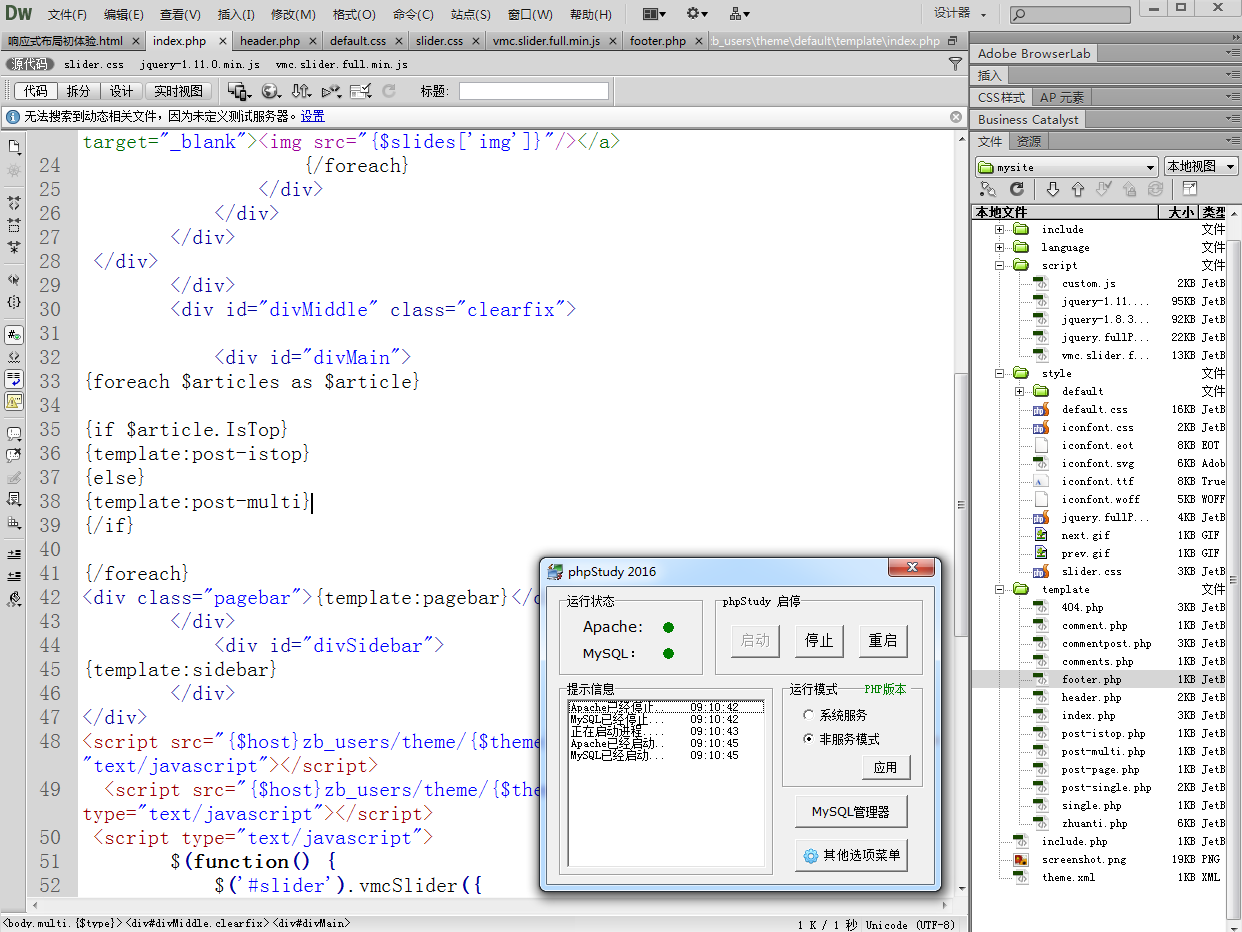Collapse the script folder

[x=999, y=265]
